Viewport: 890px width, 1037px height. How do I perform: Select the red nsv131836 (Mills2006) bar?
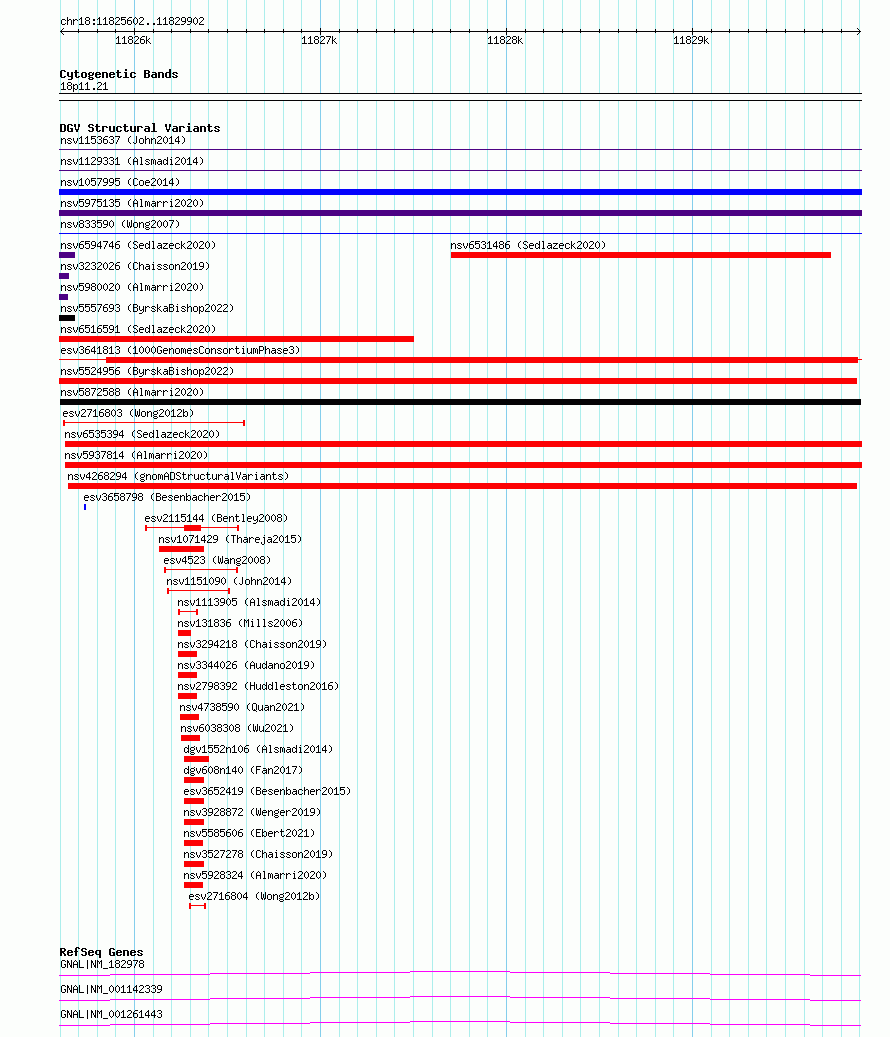(184, 633)
